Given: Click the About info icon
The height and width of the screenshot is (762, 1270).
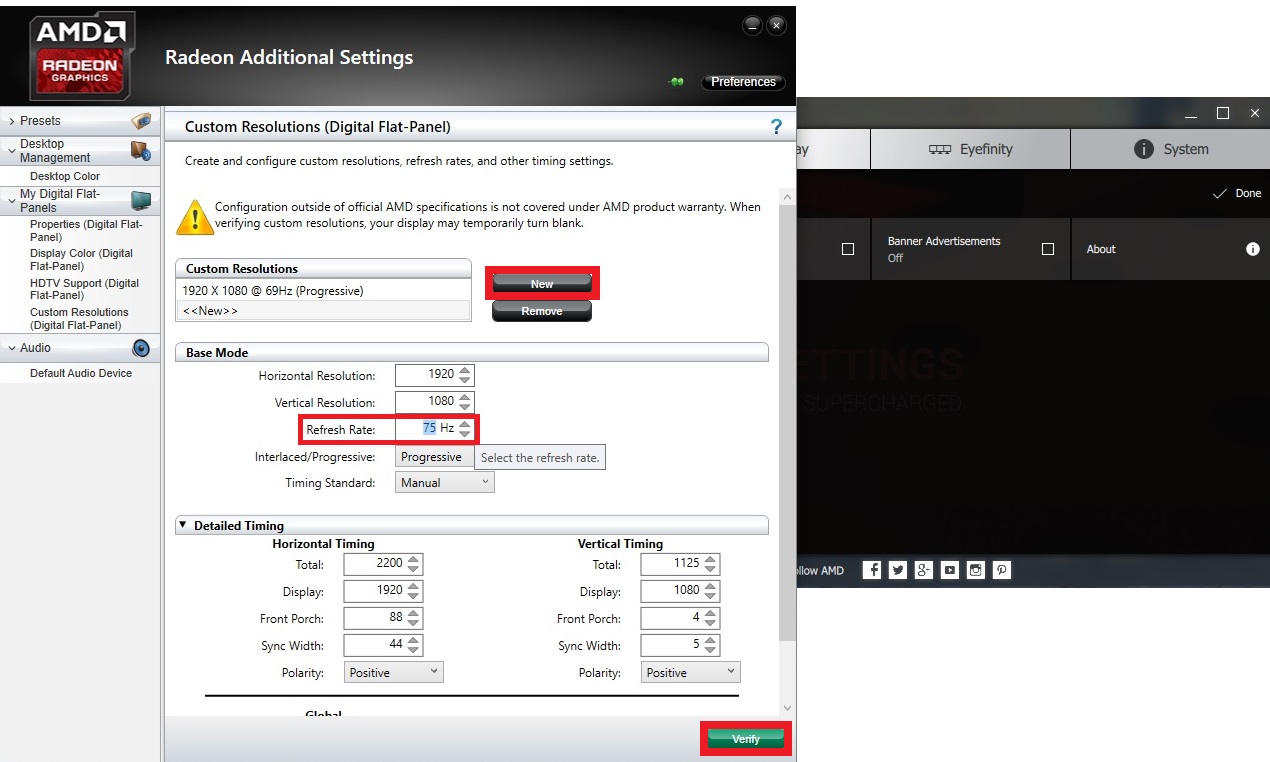Looking at the screenshot, I should (x=1252, y=249).
